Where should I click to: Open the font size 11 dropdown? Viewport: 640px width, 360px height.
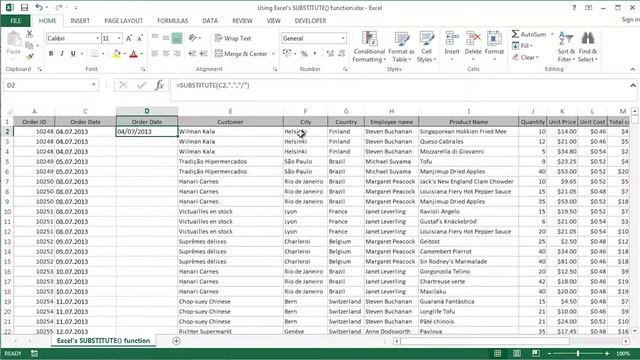click(119, 38)
